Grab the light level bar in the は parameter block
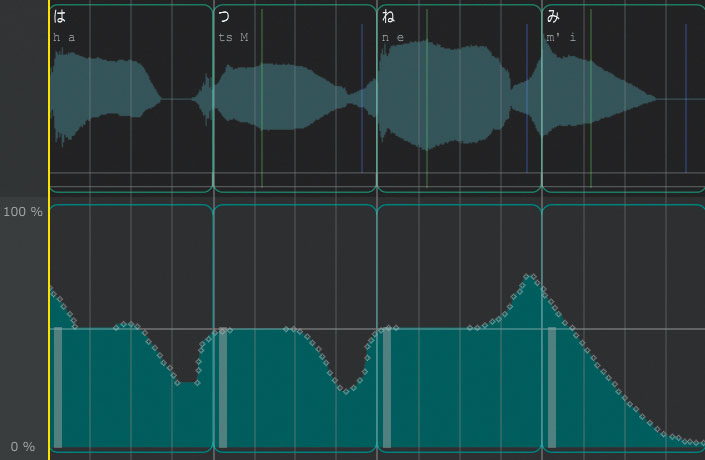 58,388
